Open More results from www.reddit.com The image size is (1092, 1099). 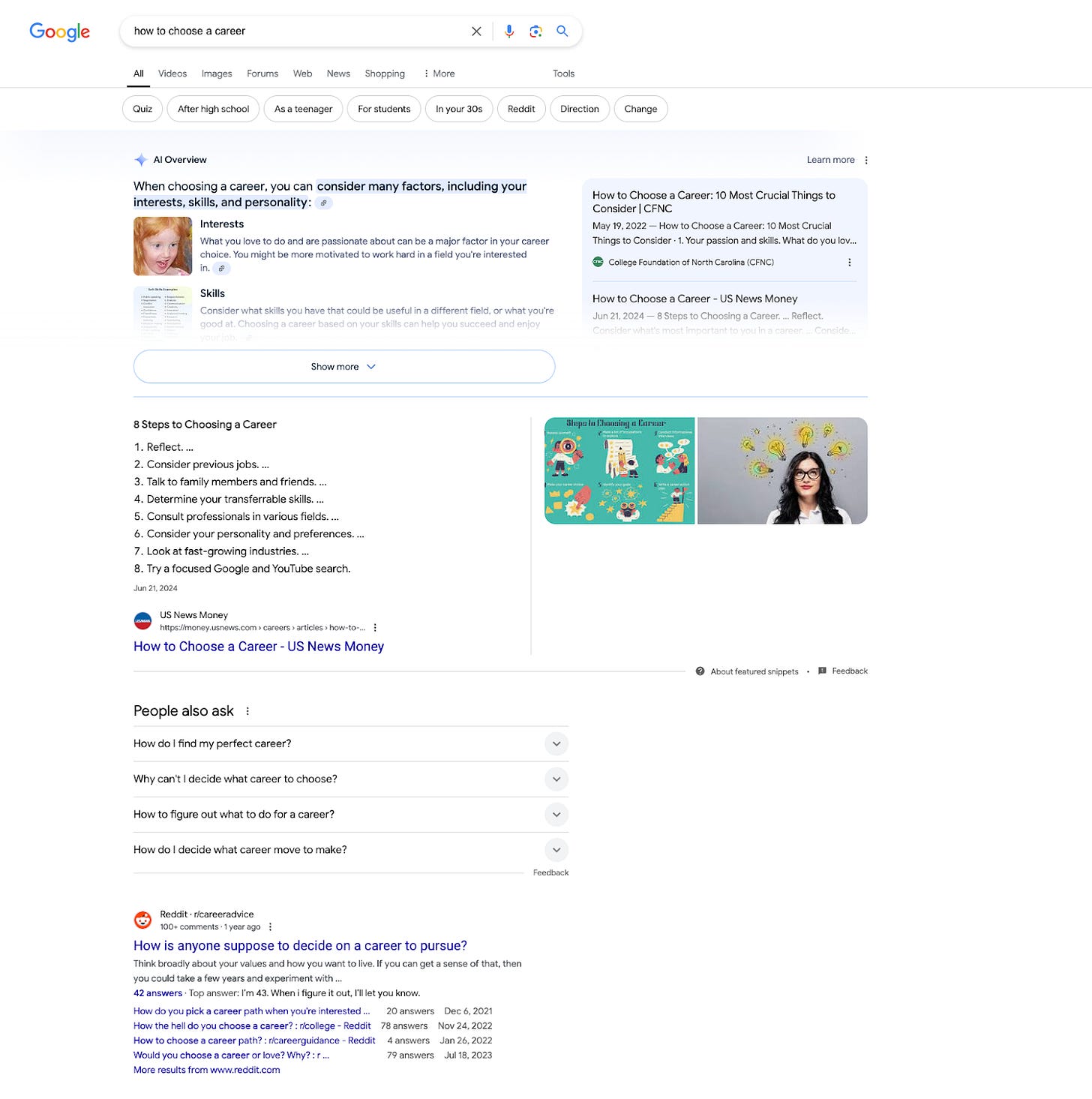207,1070
